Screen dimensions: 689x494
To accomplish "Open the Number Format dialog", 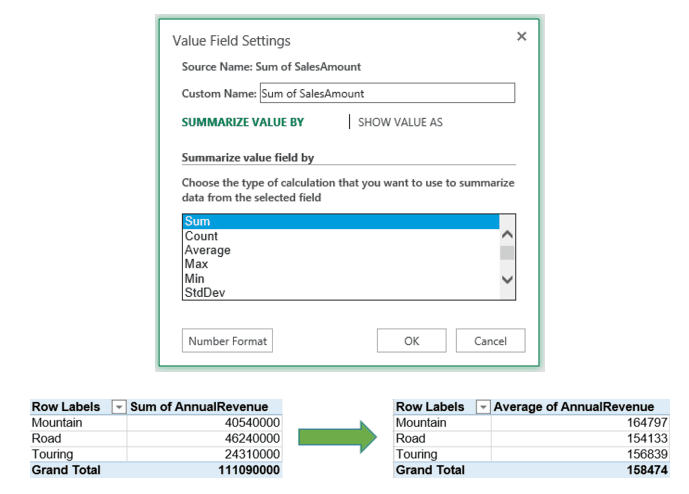I will tap(227, 341).
